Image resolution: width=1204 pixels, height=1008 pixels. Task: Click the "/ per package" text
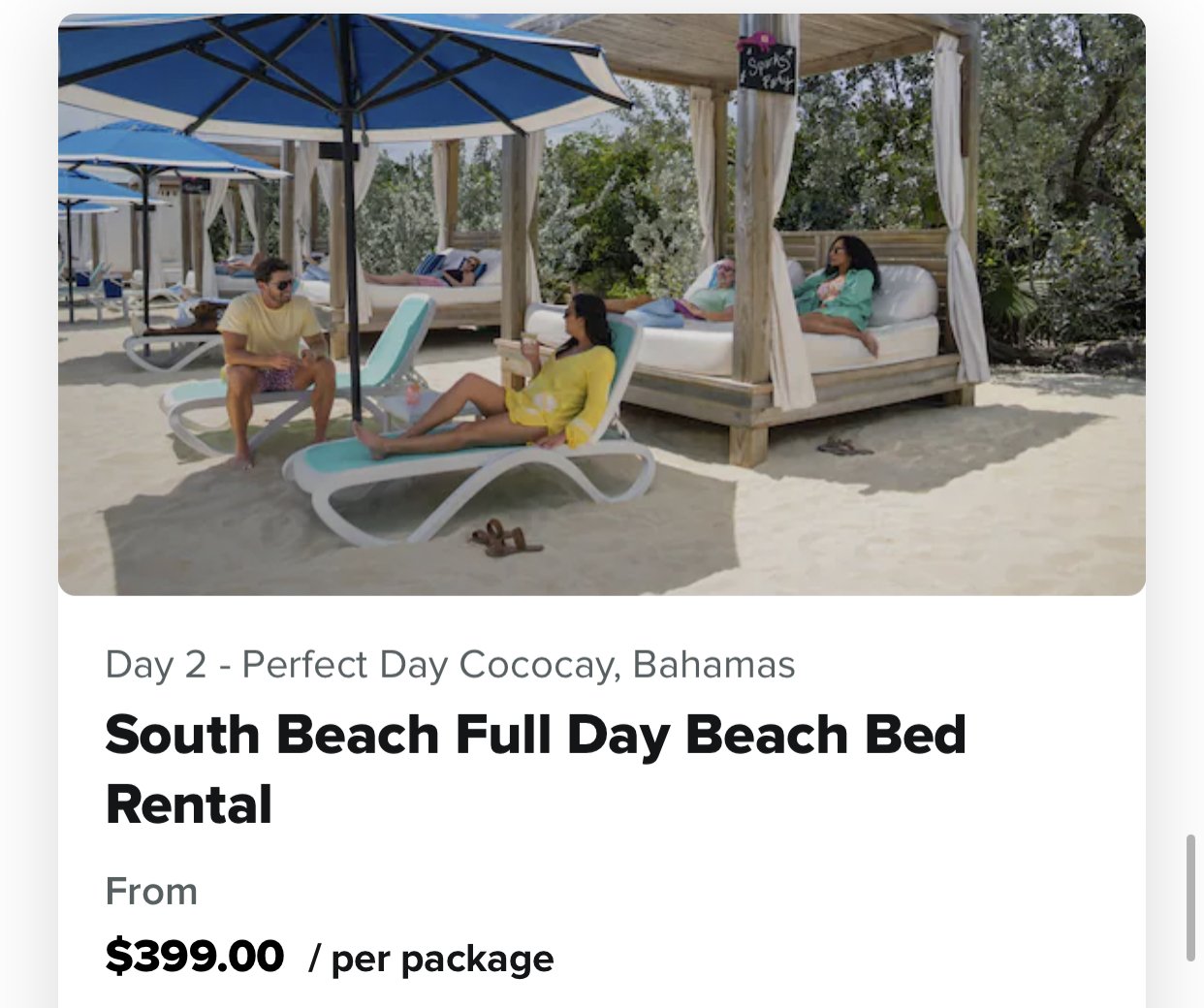coord(431,959)
